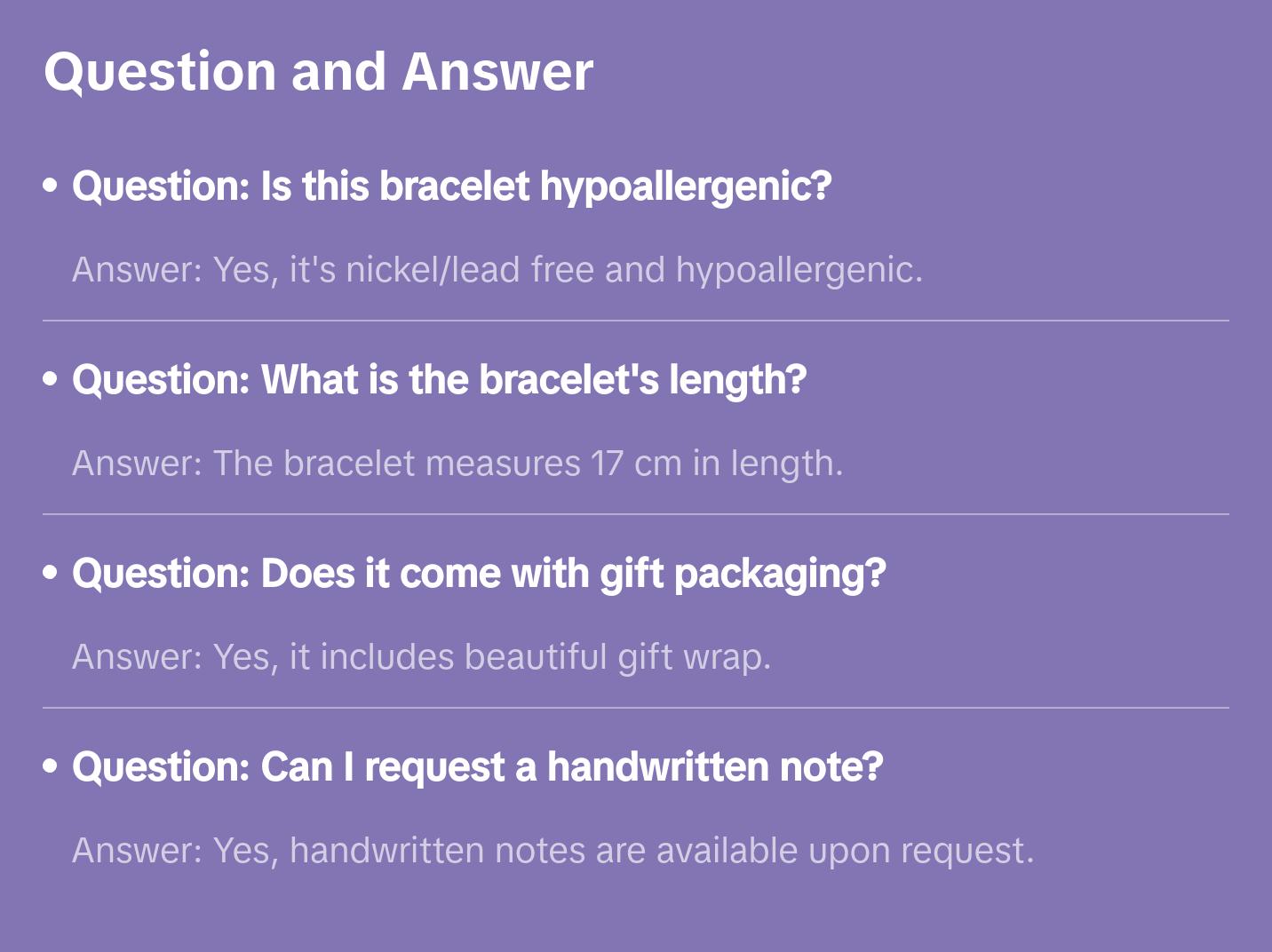Select the answer about 17 cm length
Viewport: 1272px width, 952px height.
click(x=457, y=464)
